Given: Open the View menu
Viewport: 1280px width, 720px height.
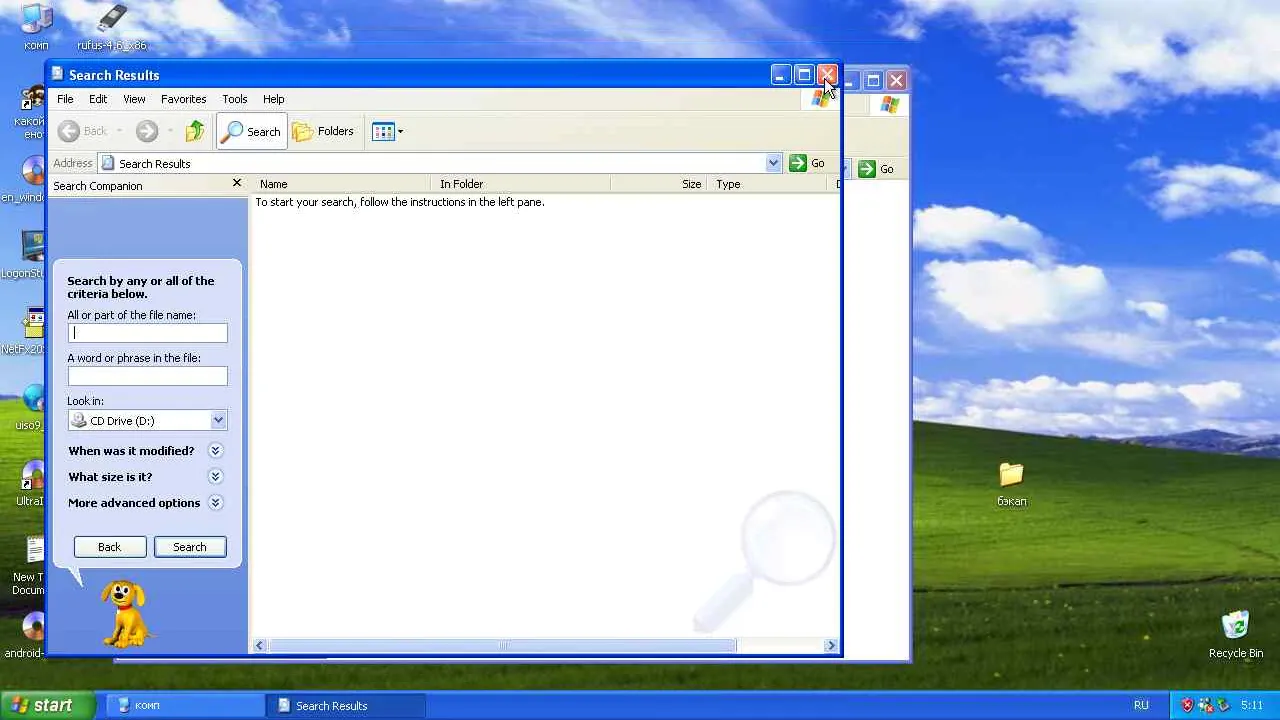Looking at the screenshot, I should (x=134, y=99).
